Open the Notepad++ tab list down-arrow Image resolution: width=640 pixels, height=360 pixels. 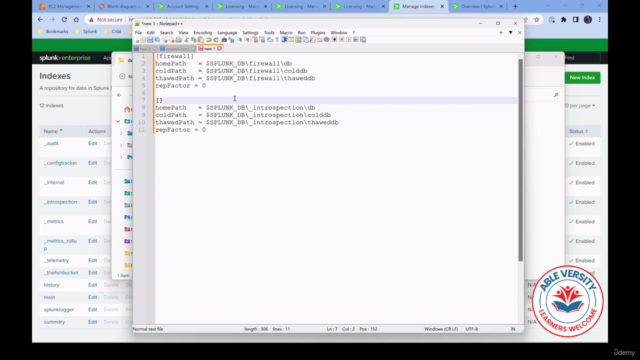[510, 33]
